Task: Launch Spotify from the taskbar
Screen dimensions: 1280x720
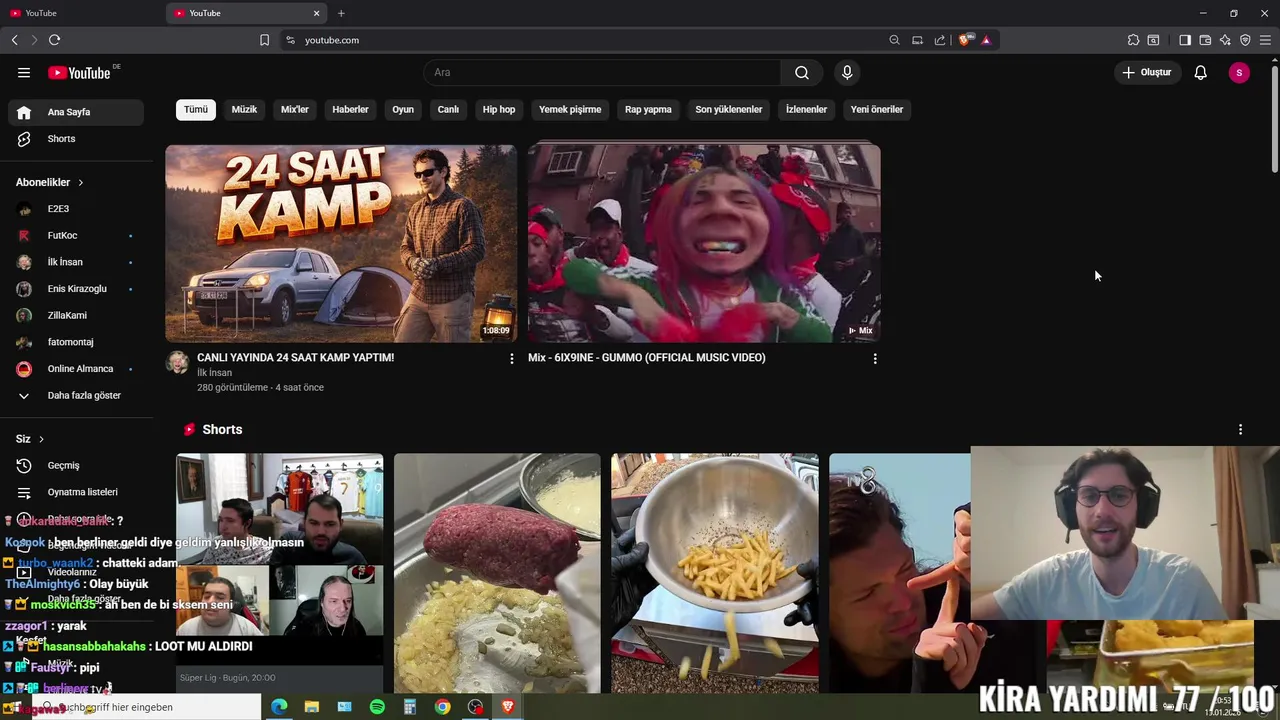Action: pos(377,707)
